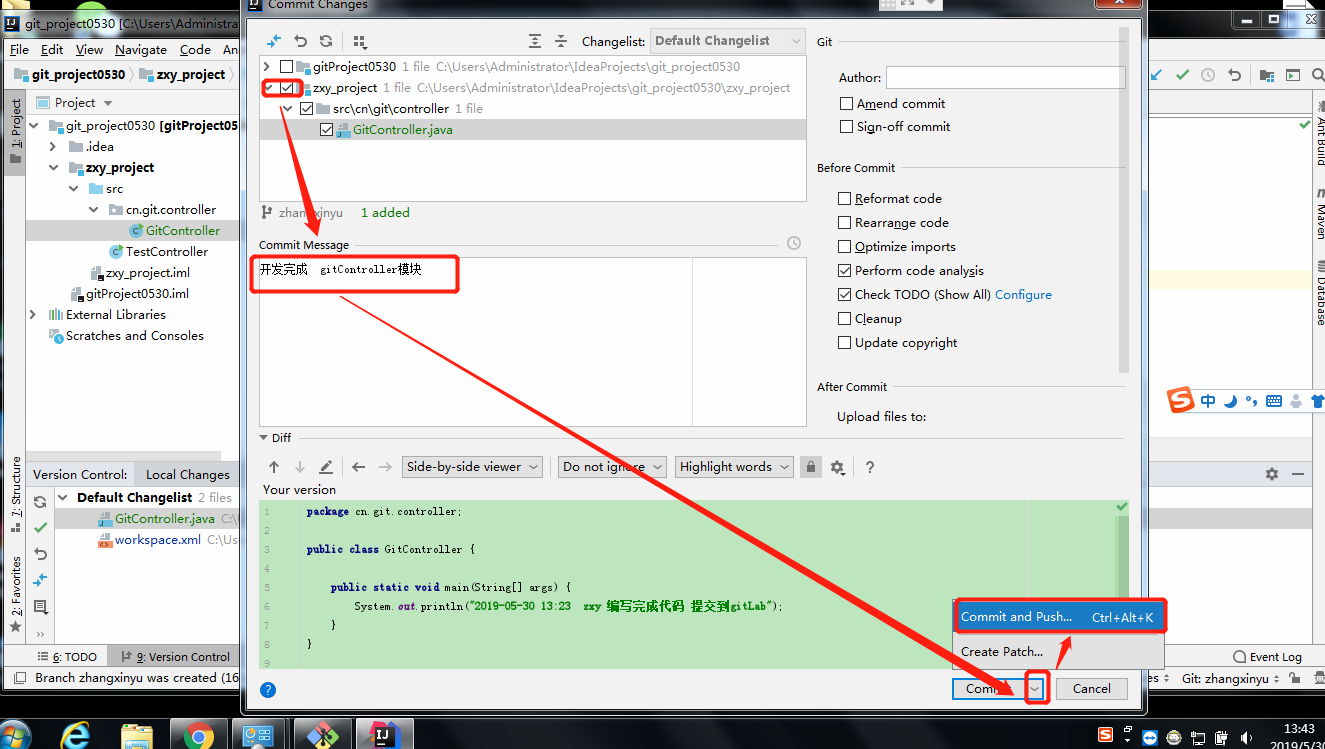This screenshot has width=1325, height=749.
Task: Disable Perform code analysis checkbox
Action: point(845,271)
